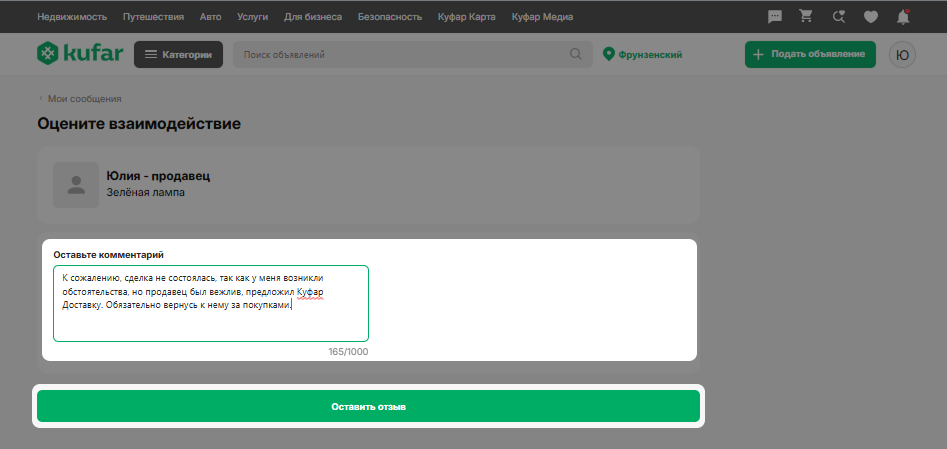
Task: Open Безопасность menu item
Action: [390, 17]
